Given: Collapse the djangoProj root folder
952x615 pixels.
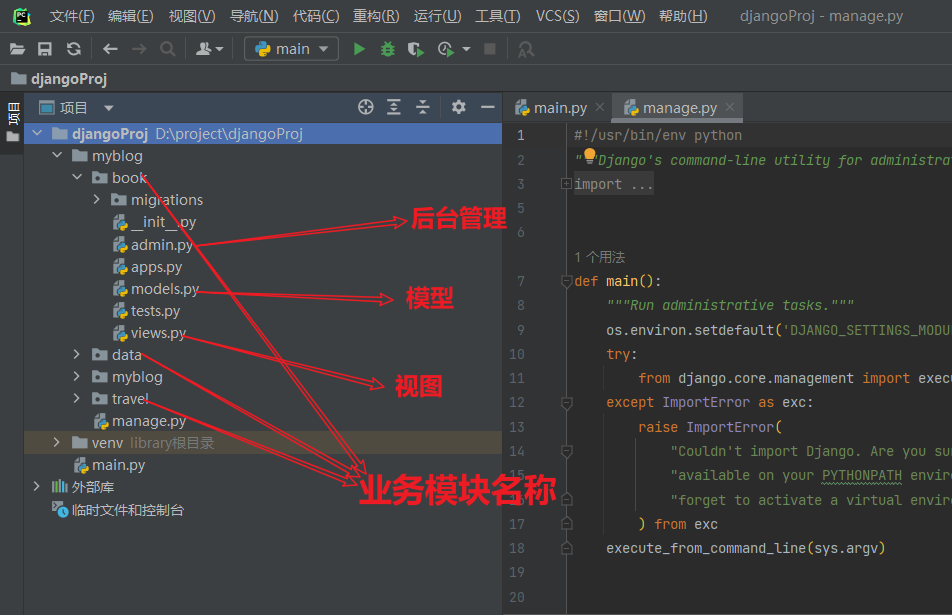Looking at the screenshot, I should click(x=38, y=133).
